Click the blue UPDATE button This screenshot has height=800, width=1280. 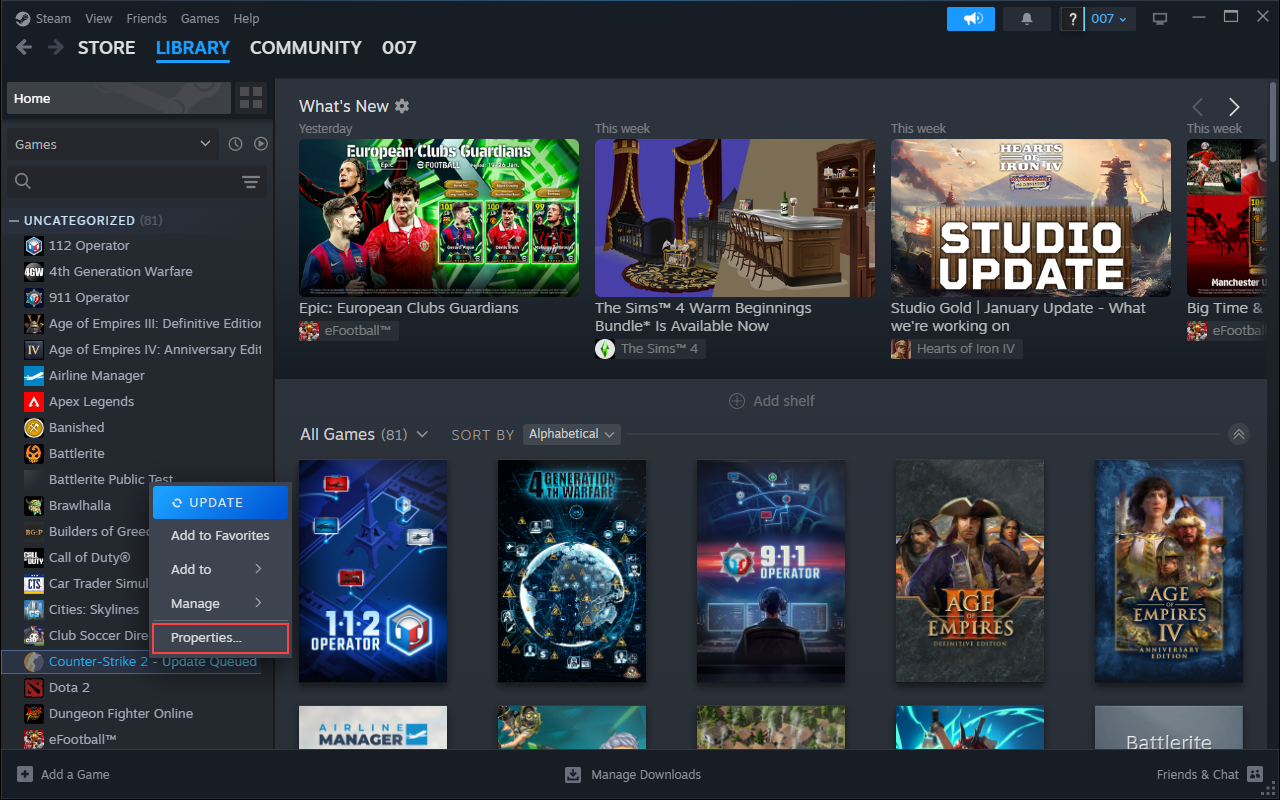click(x=220, y=503)
